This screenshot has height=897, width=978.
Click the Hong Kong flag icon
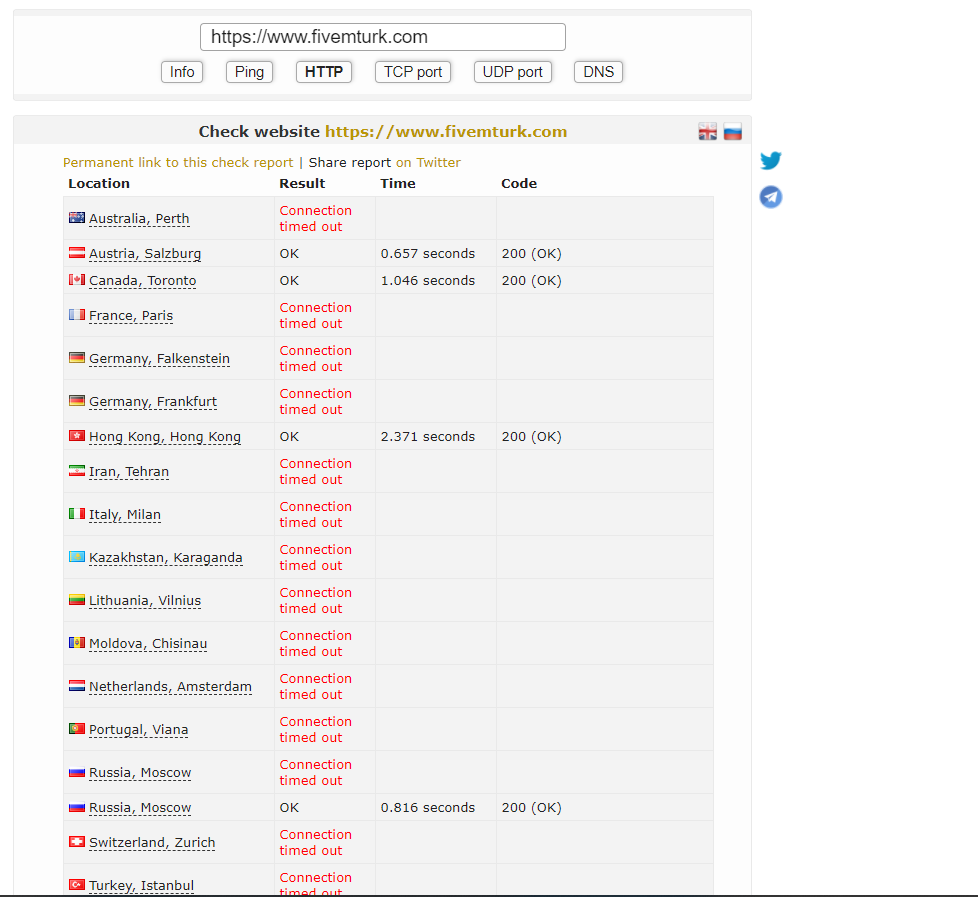[x=77, y=435]
